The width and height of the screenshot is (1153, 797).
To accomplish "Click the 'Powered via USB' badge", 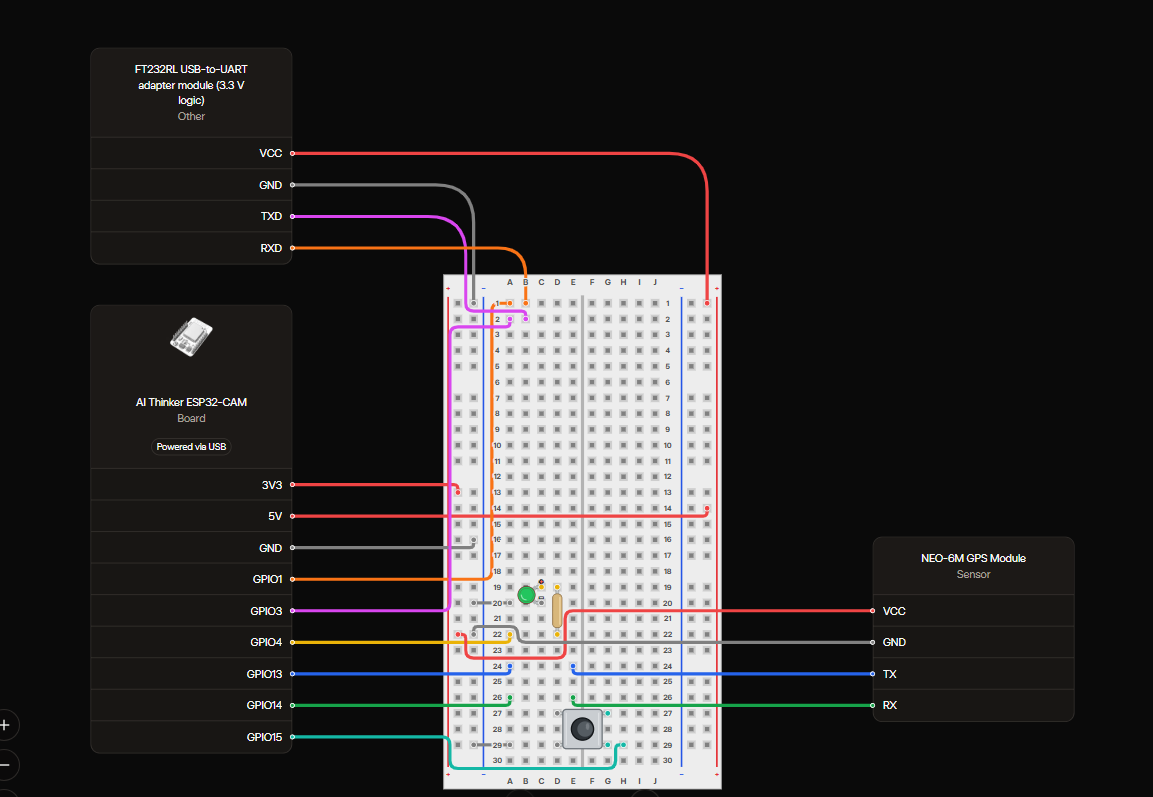I will tap(191, 447).
